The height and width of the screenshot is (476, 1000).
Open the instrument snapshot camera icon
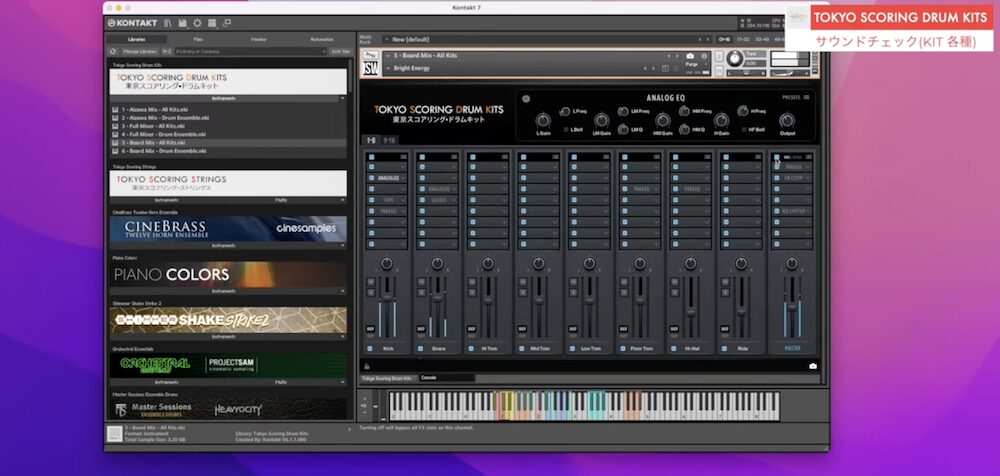pyautogui.click(x=690, y=56)
